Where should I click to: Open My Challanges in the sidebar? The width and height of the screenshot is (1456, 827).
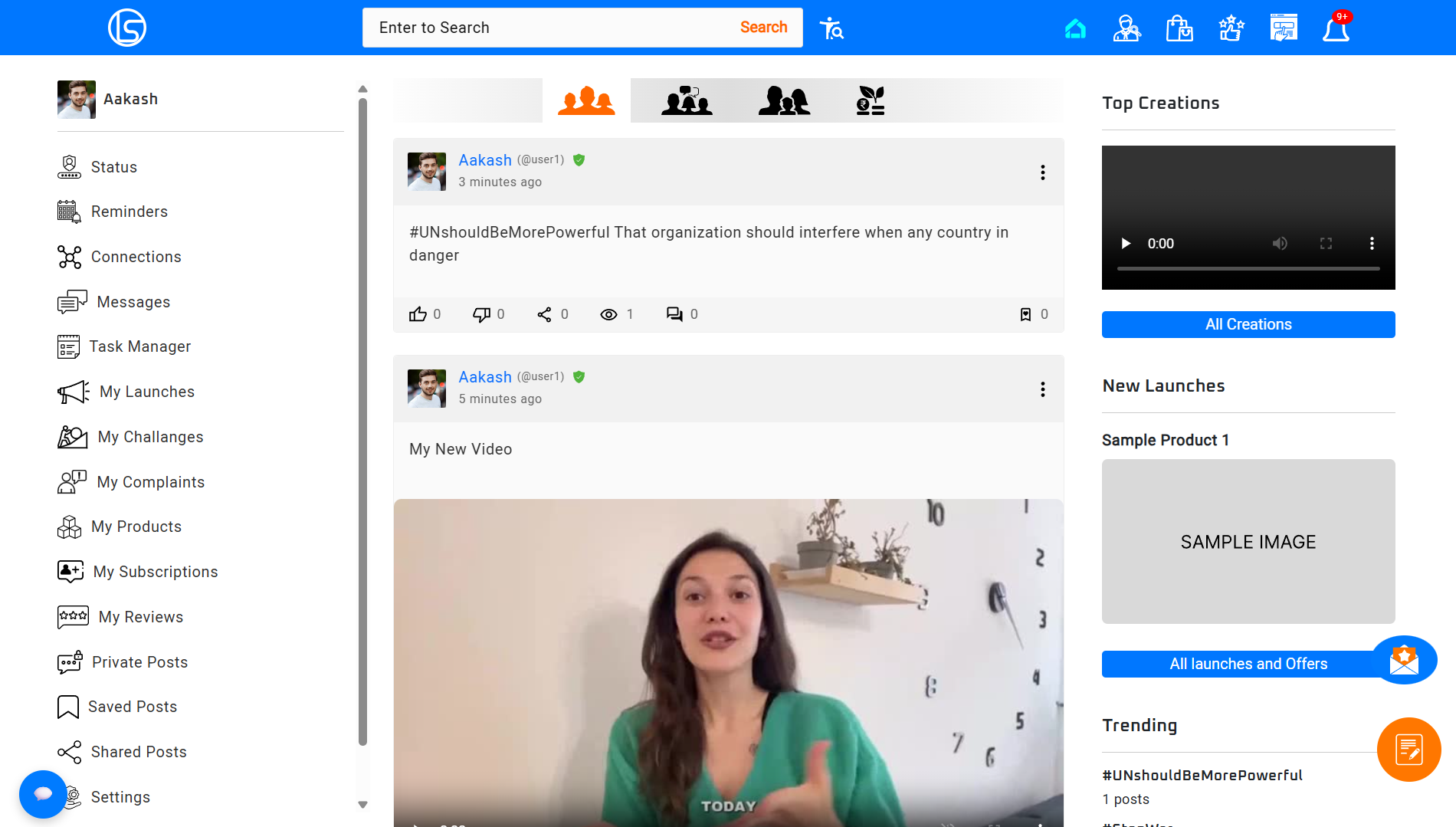click(x=150, y=437)
